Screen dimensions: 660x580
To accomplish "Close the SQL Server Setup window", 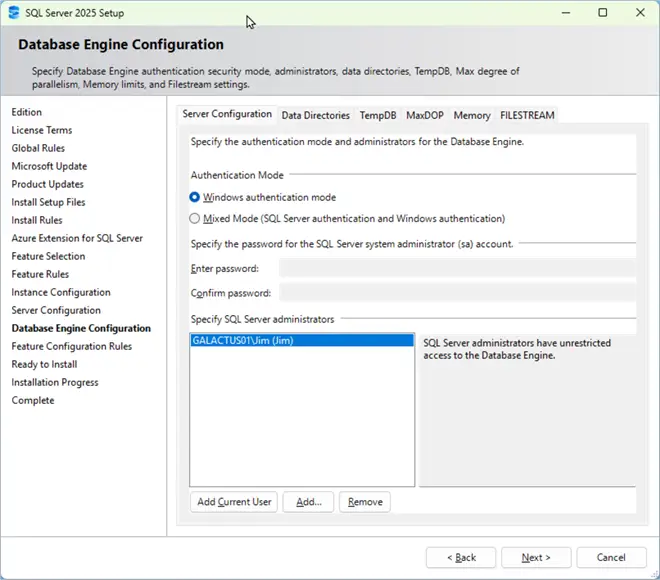I will (x=640, y=13).
